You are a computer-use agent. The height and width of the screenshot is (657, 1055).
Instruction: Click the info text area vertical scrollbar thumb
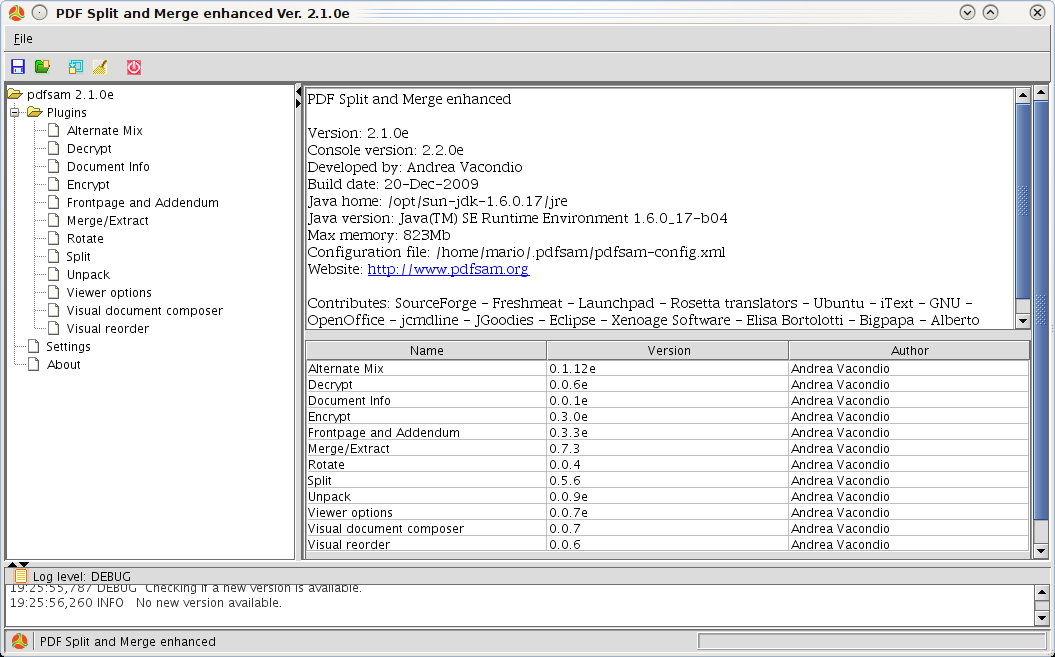[1023, 201]
